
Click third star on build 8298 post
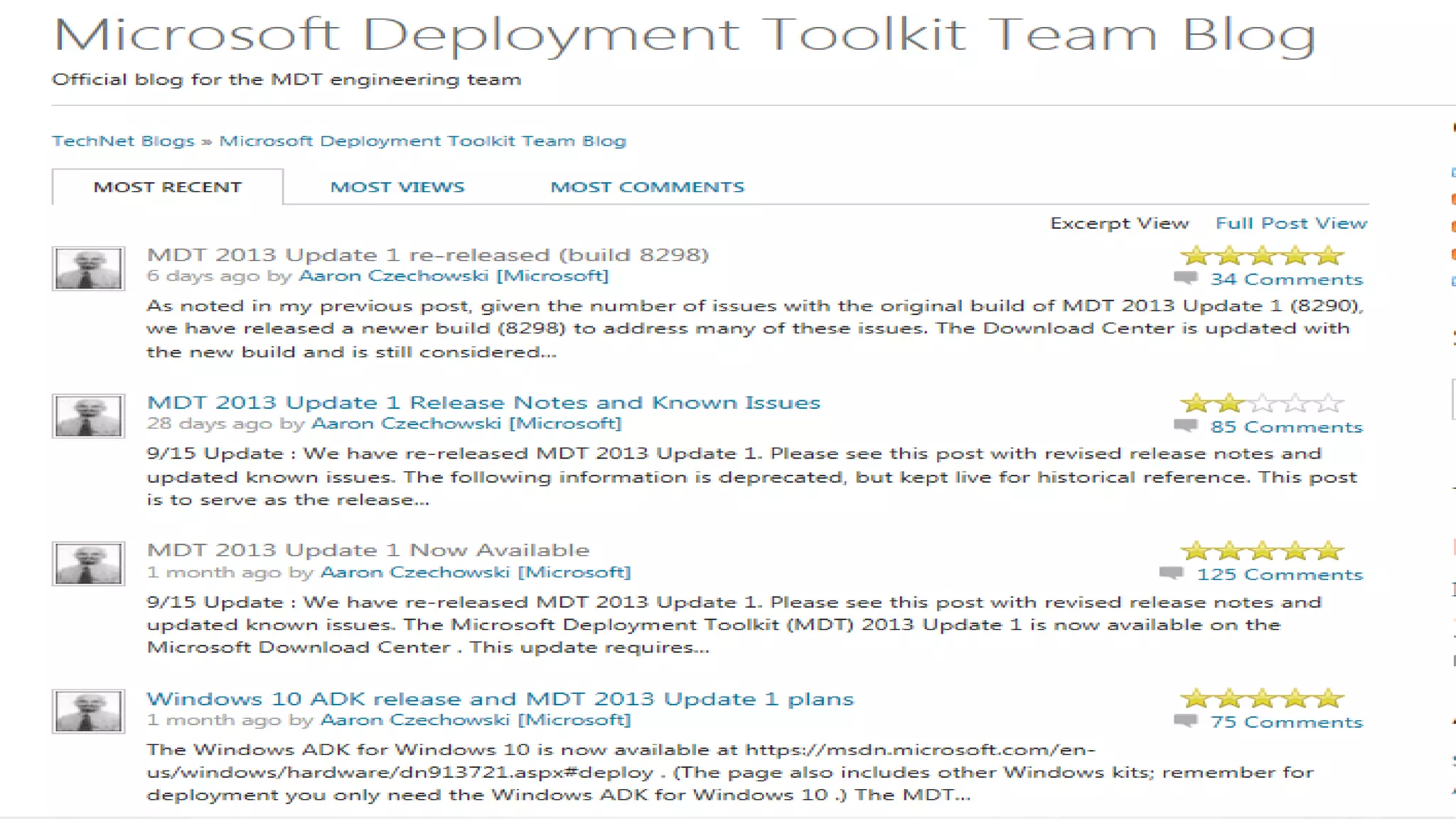(x=1263, y=255)
